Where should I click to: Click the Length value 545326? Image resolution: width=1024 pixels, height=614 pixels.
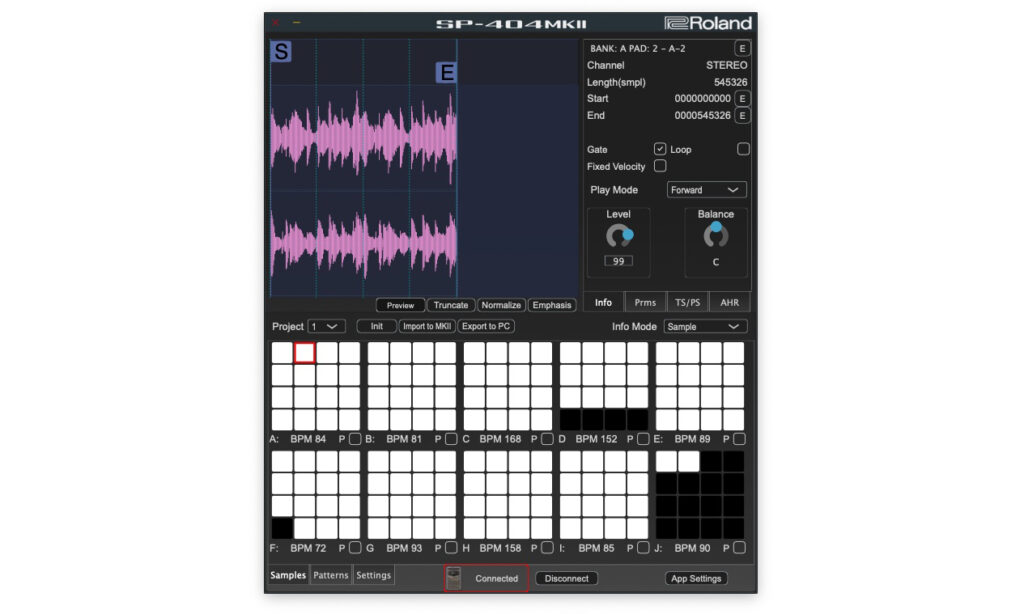pos(731,82)
